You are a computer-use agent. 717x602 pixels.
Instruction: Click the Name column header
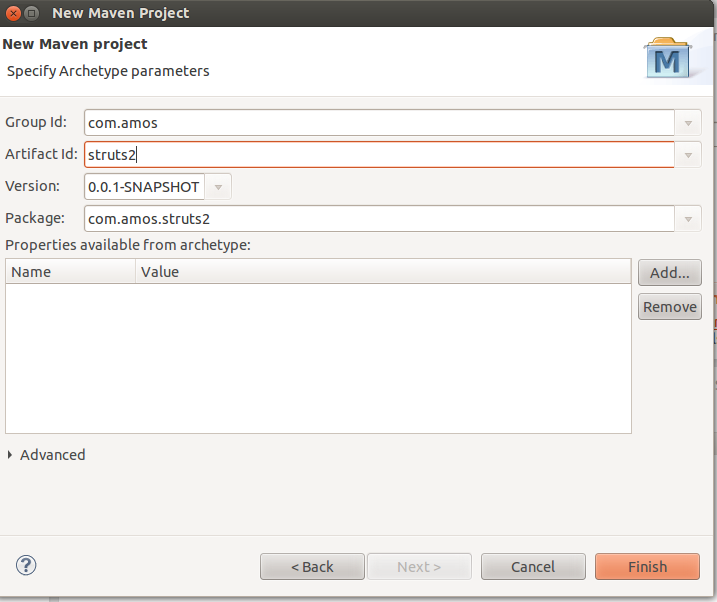click(70, 271)
